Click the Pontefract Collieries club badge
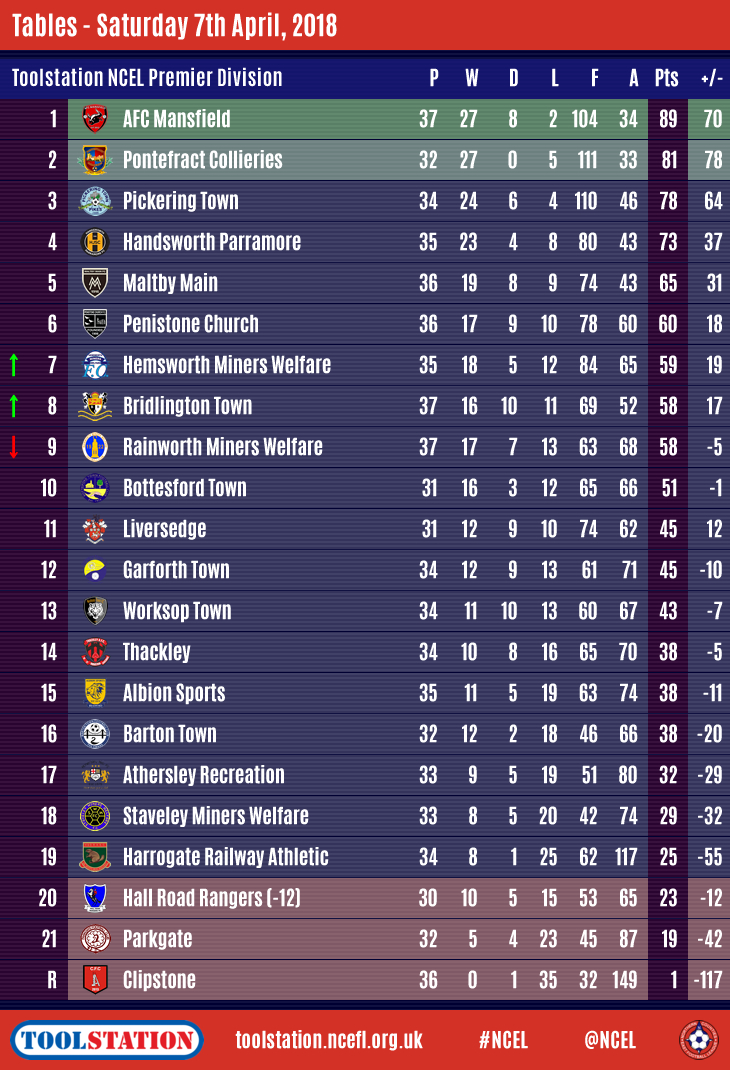The image size is (730, 1070). coord(95,160)
